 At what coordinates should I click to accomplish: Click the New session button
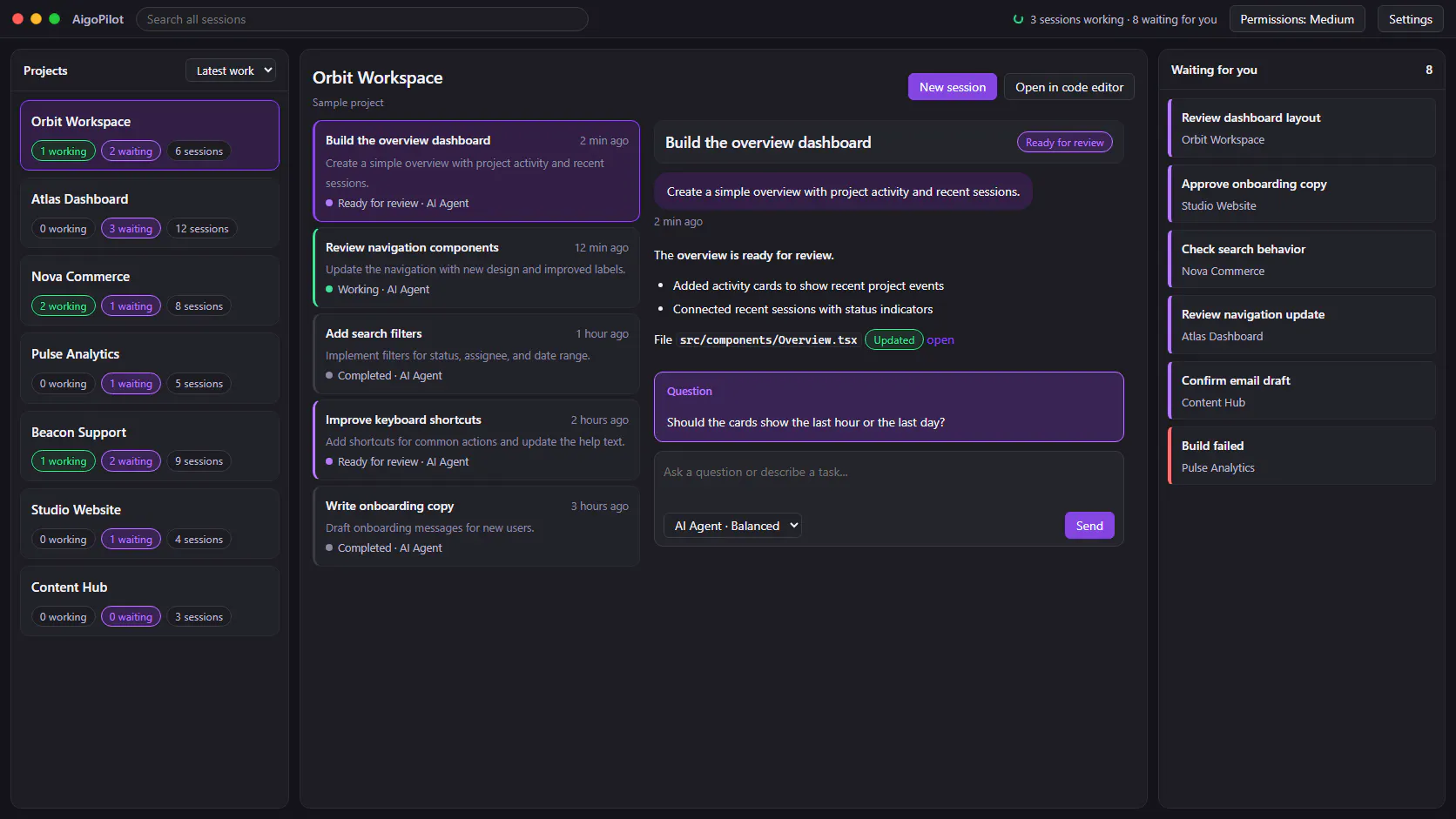952,87
